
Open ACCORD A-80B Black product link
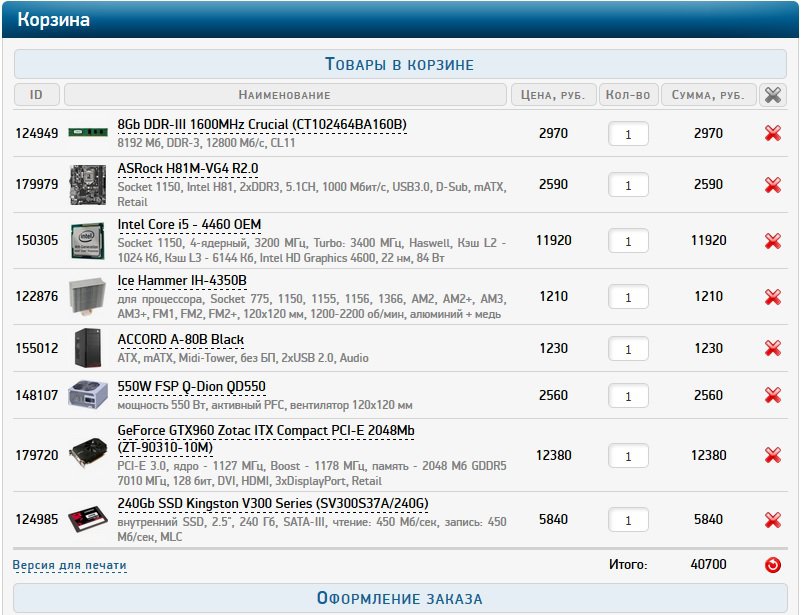point(181,340)
